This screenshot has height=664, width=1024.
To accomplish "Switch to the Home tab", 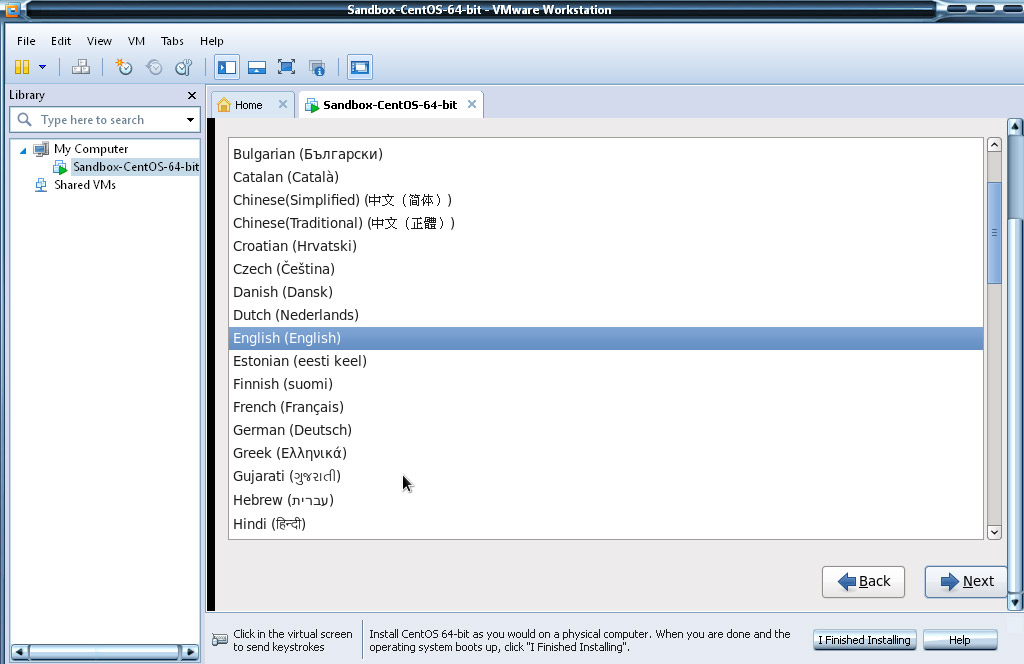I will pyautogui.click(x=248, y=105).
